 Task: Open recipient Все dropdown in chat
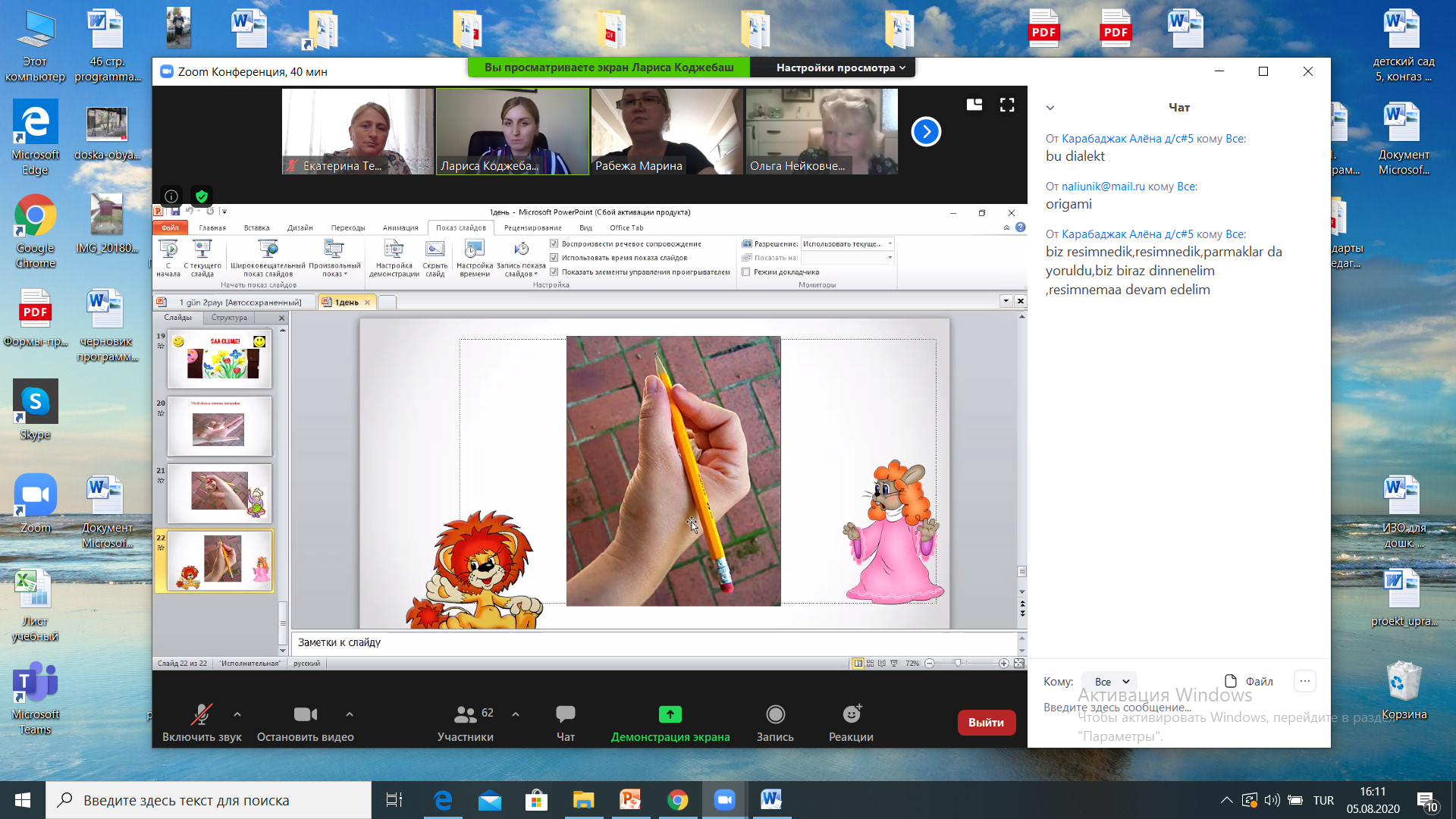pos(1110,682)
